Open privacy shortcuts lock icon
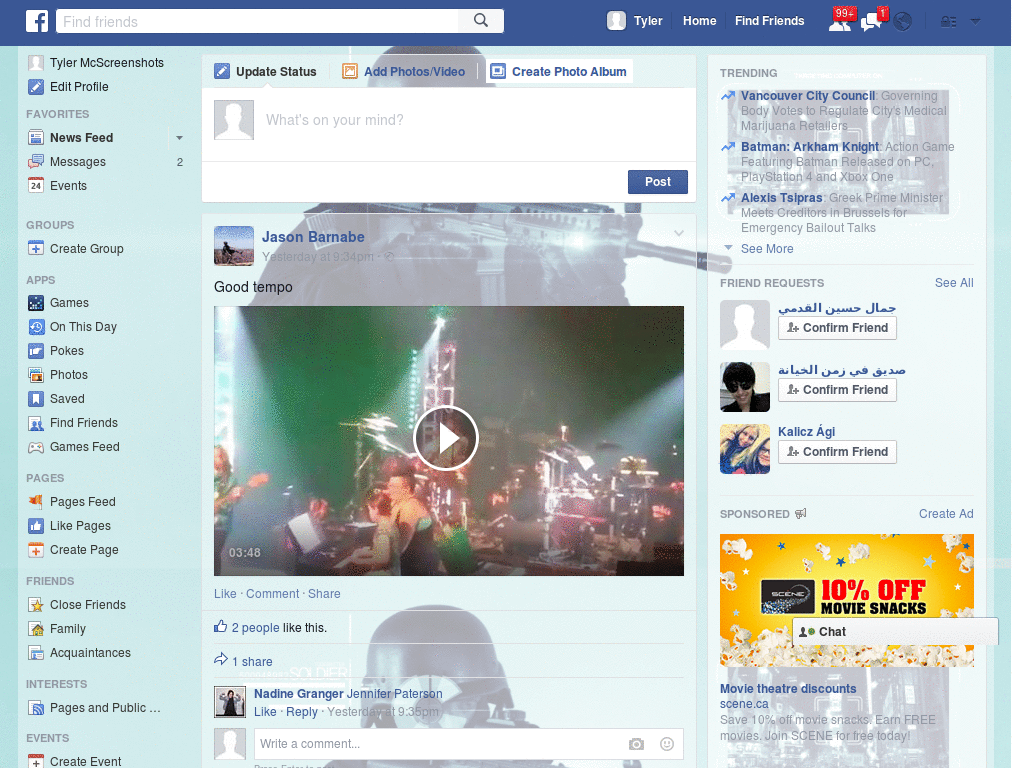The height and width of the screenshot is (768, 1024). (x=948, y=22)
